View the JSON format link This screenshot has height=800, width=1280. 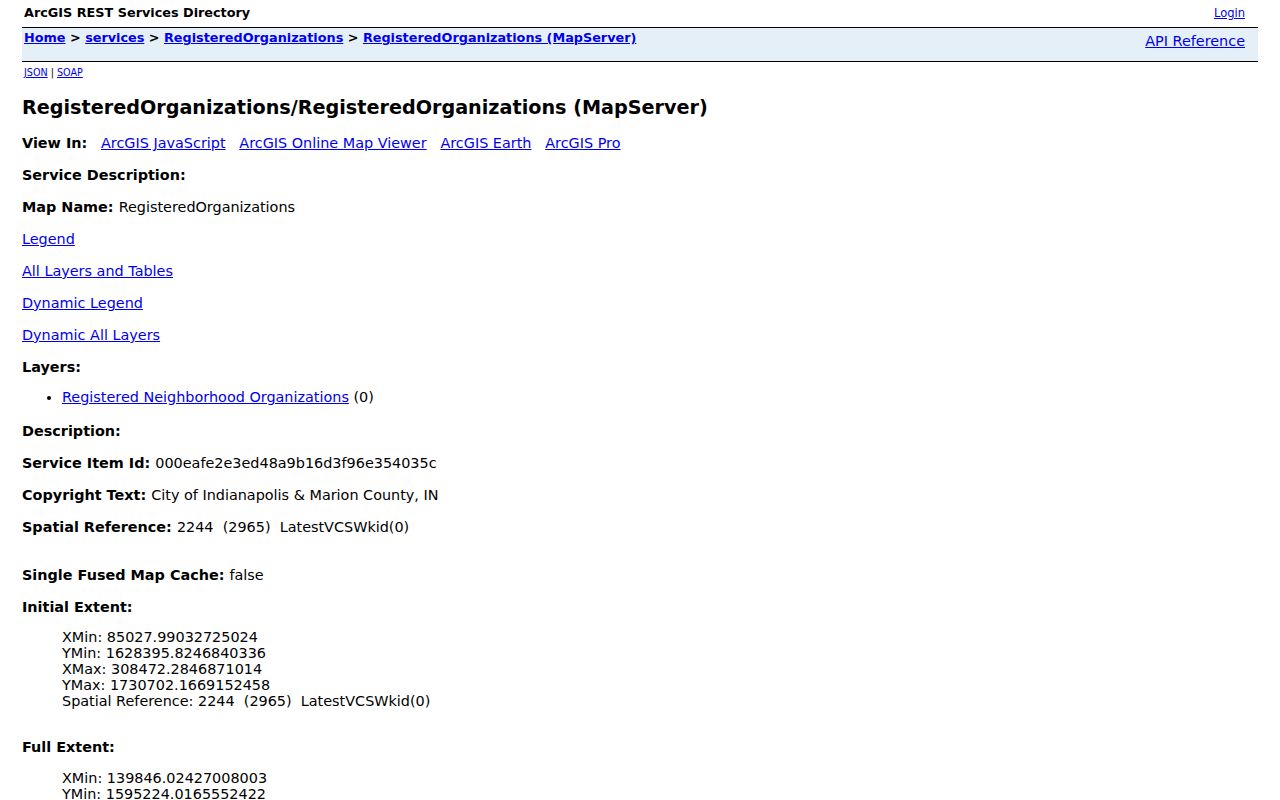coord(35,72)
